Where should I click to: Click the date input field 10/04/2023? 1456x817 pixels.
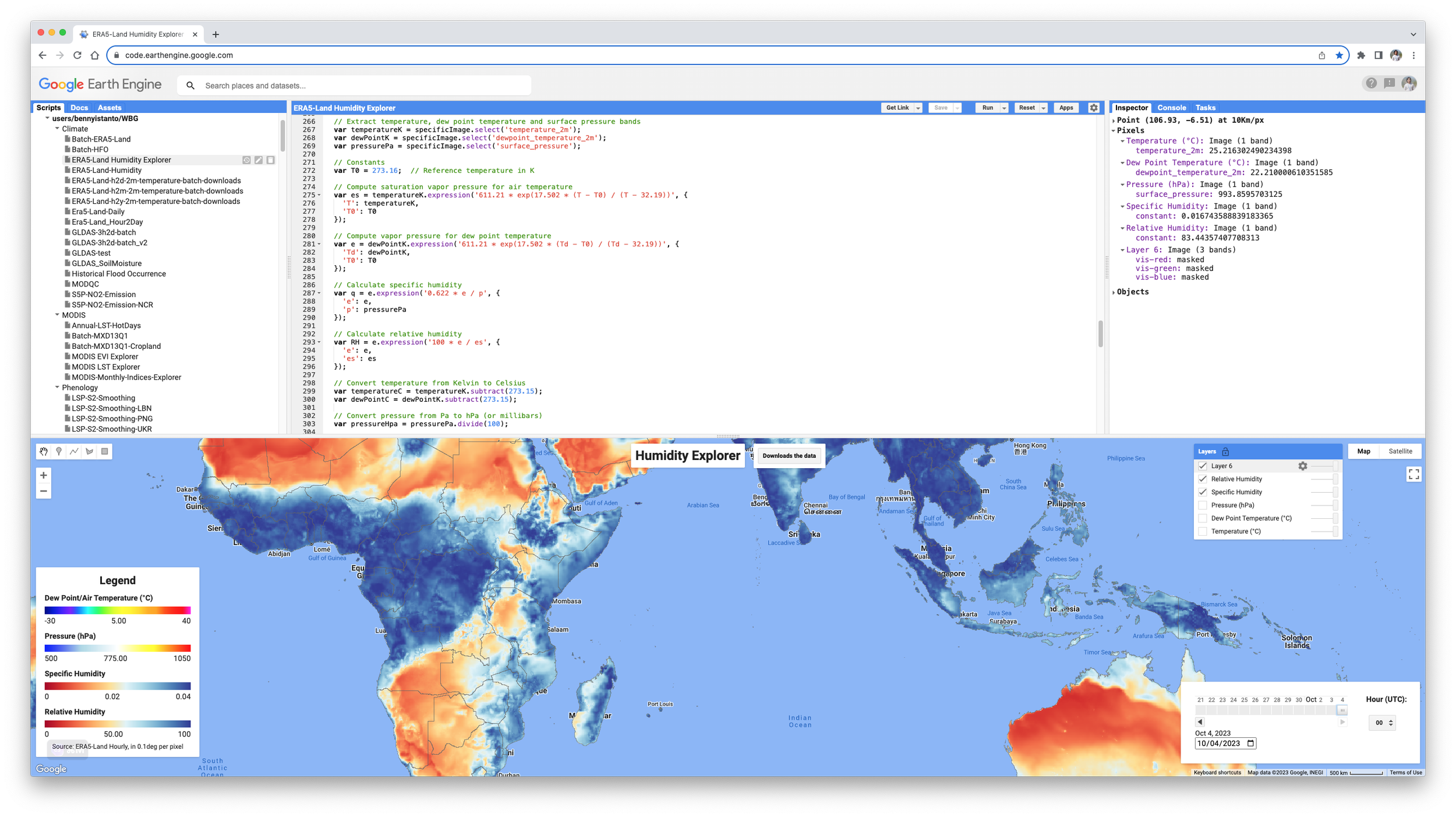[1219, 744]
